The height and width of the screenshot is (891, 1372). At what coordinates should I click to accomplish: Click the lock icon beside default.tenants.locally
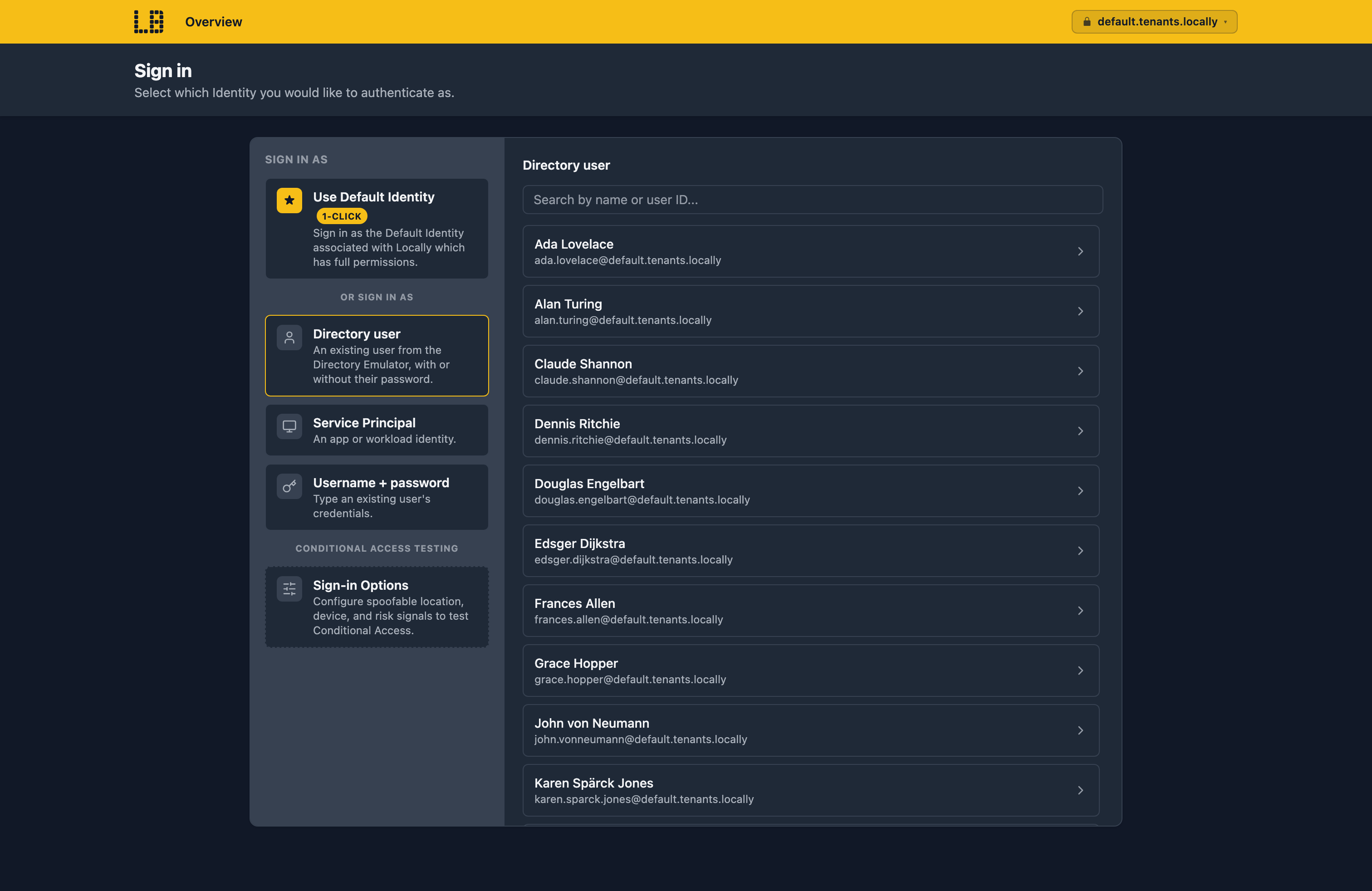point(1087,22)
